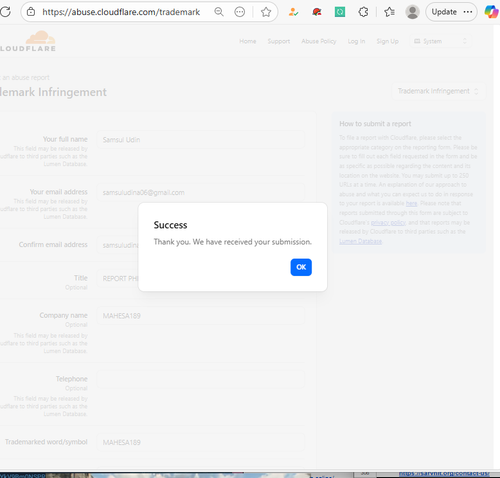The image size is (500, 478).
Task: Open the address bar more-options ellipsis icon
Action: tap(240, 12)
